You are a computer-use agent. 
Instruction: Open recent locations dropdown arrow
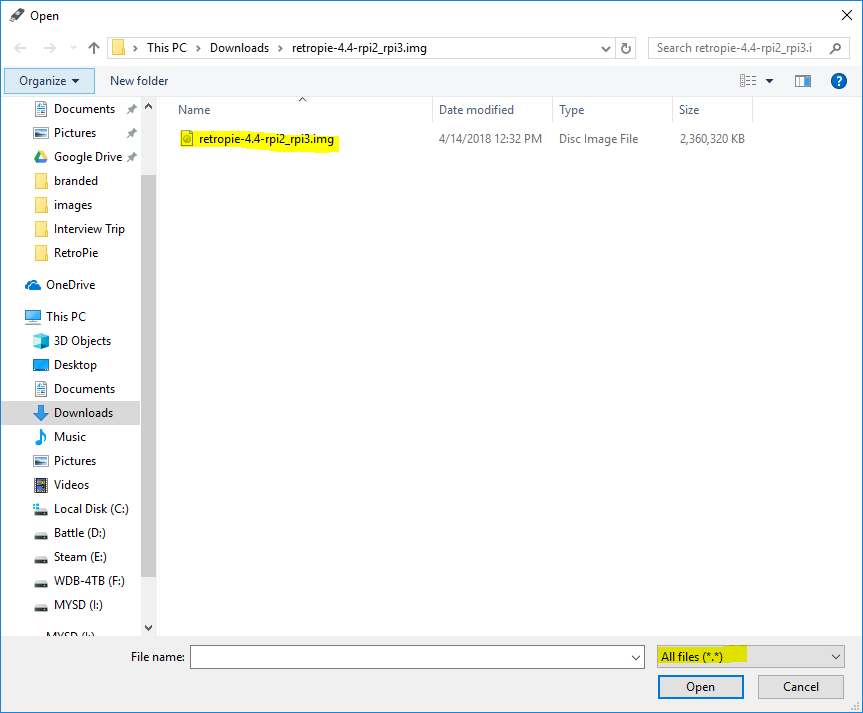(73, 48)
